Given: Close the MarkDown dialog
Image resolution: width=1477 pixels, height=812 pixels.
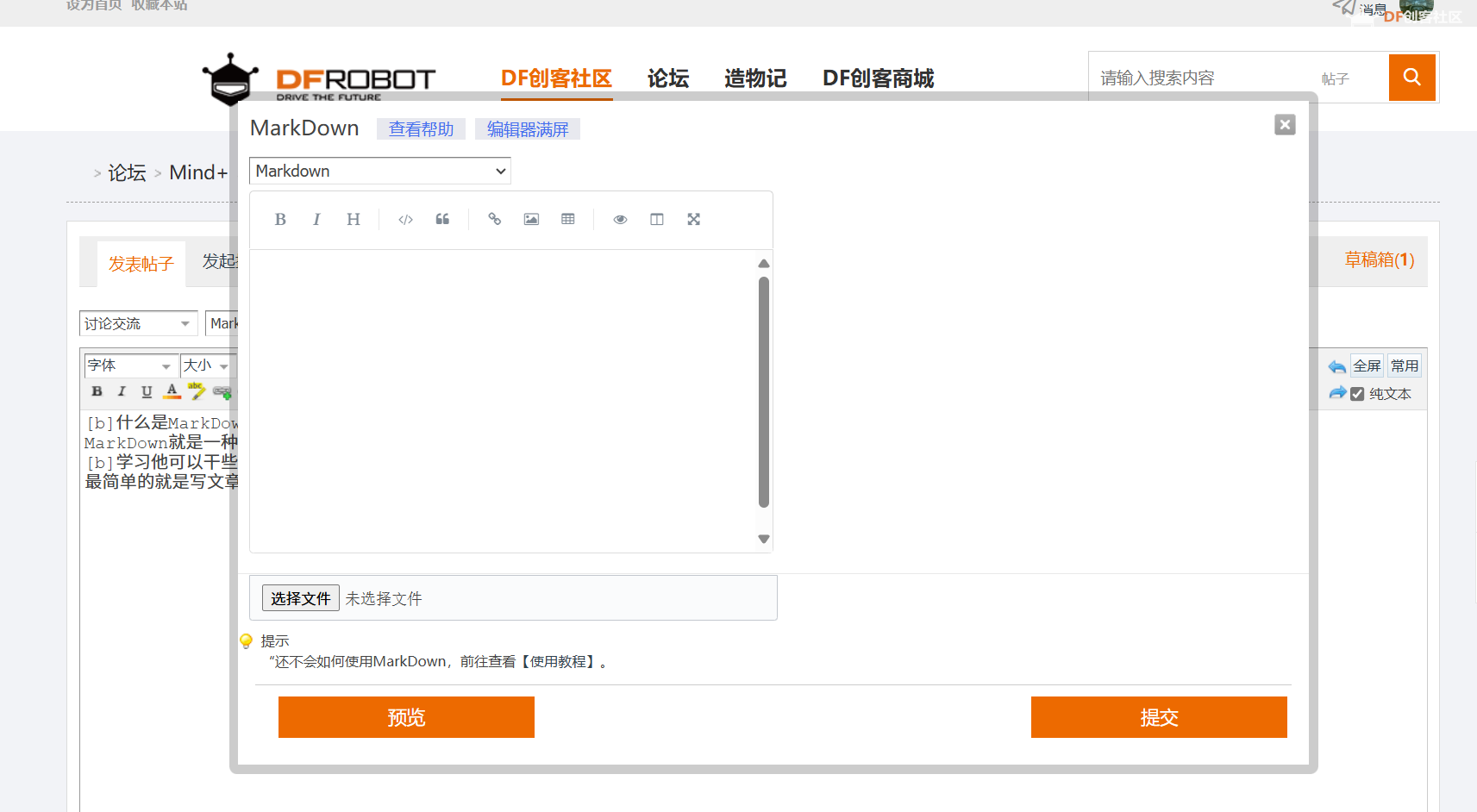Looking at the screenshot, I should click(1285, 125).
